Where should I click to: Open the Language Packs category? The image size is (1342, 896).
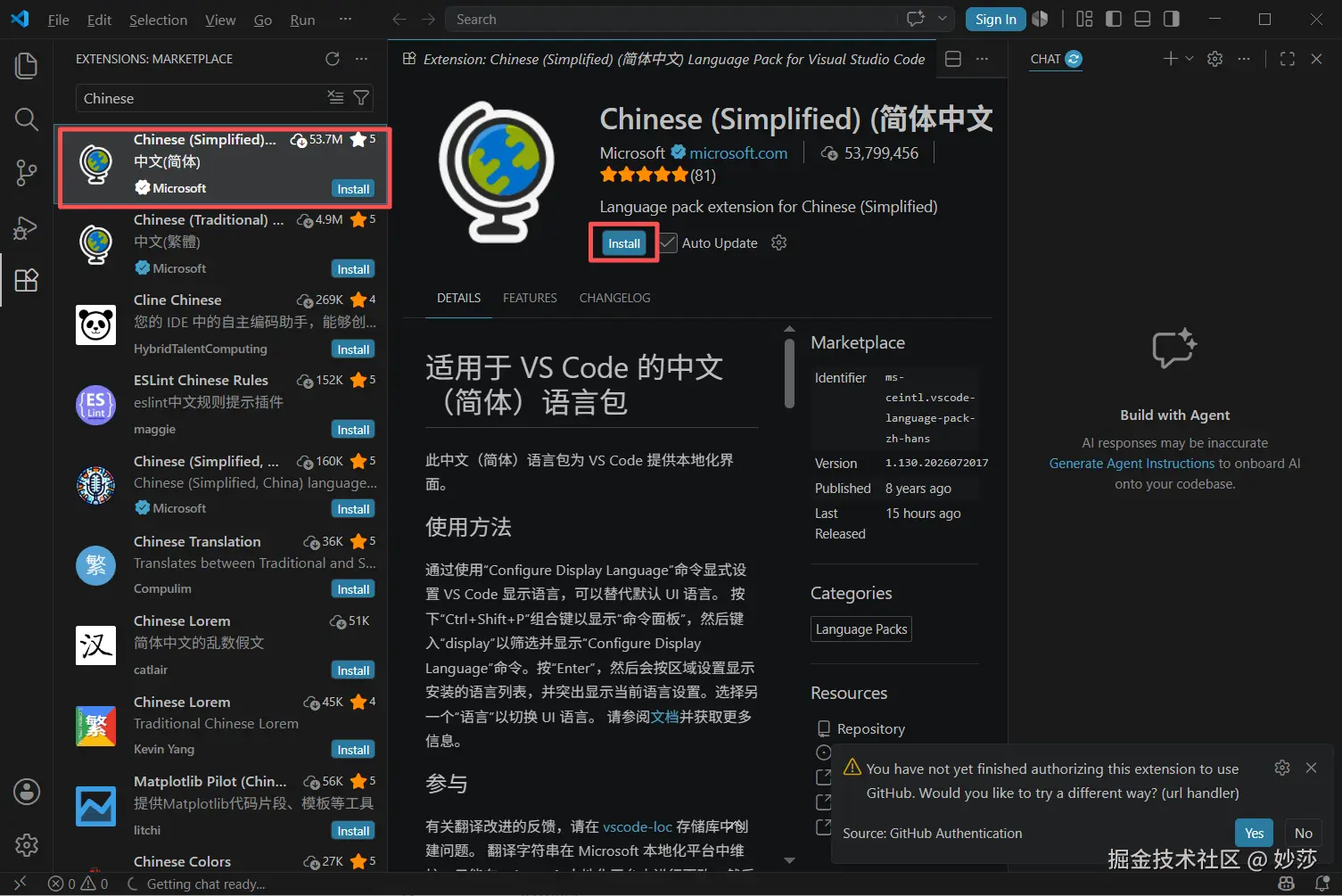click(x=861, y=629)
